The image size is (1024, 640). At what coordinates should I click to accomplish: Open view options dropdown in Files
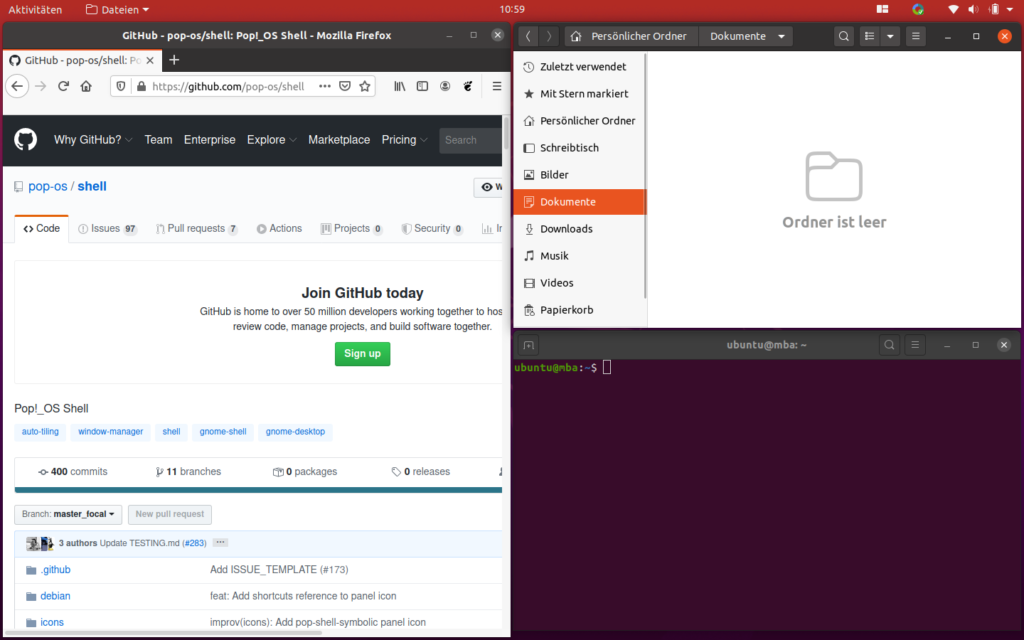click(890, 37)
